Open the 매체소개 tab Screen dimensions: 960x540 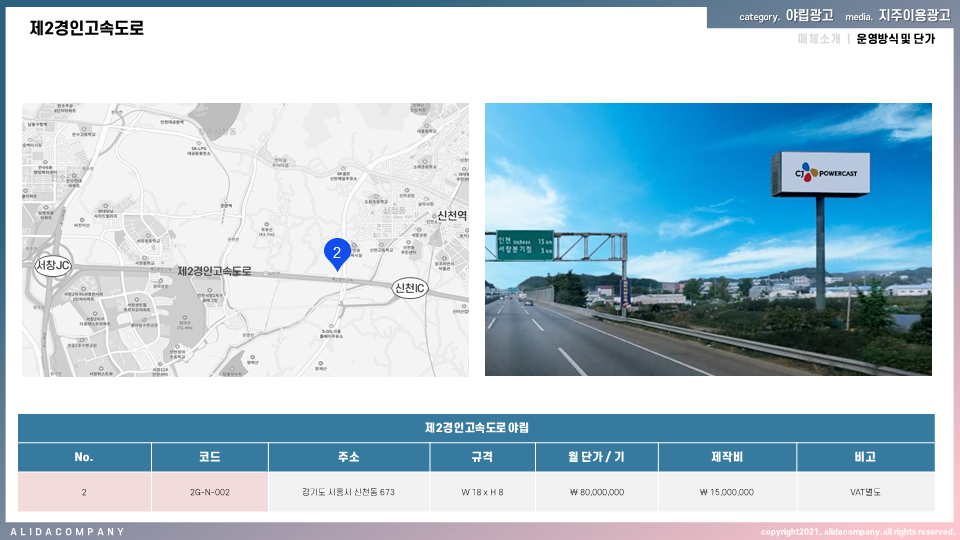pos(819,39)
